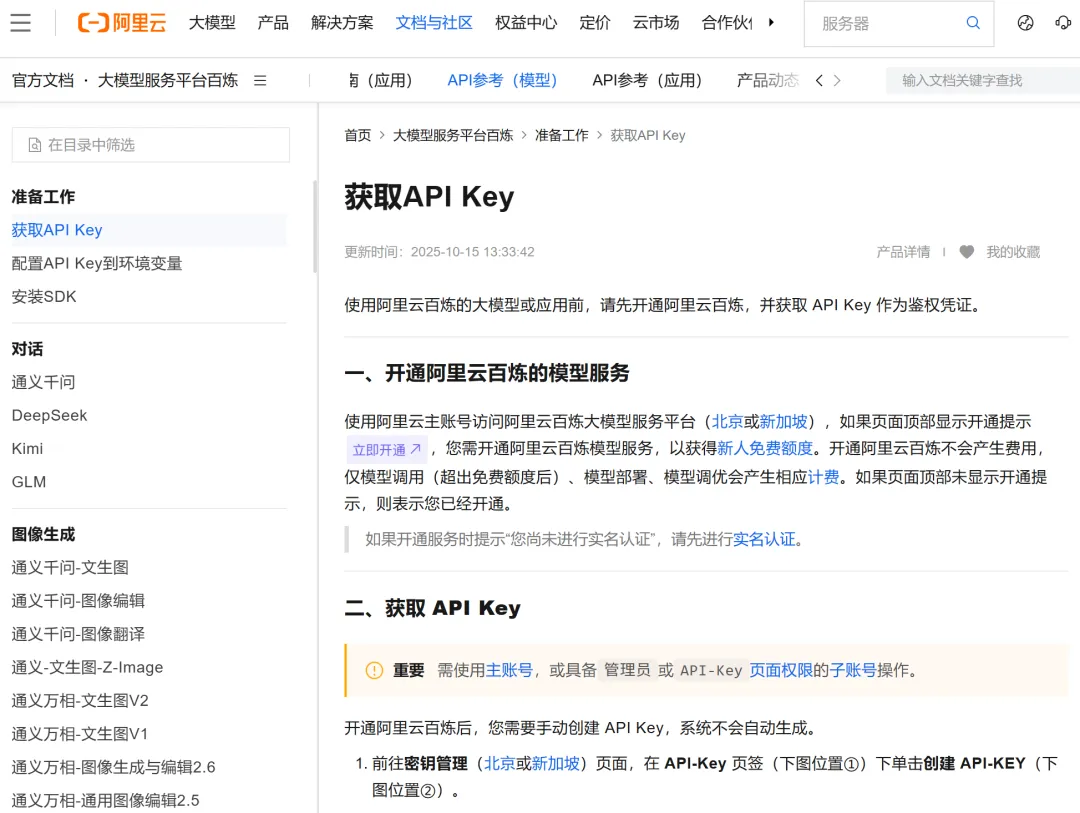Click the 子账号 link

853,670
